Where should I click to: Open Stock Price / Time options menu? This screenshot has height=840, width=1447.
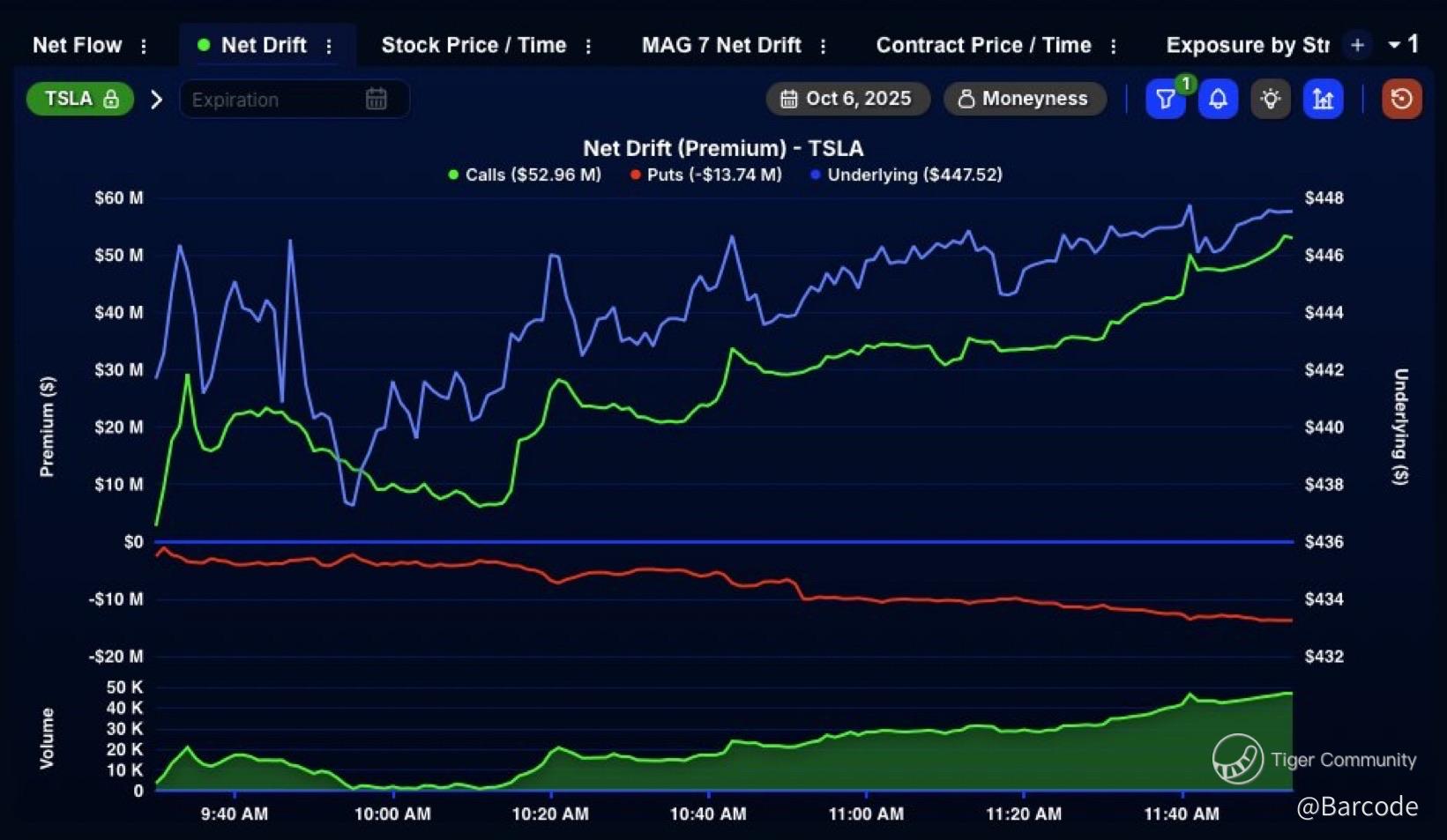[588, 46]
